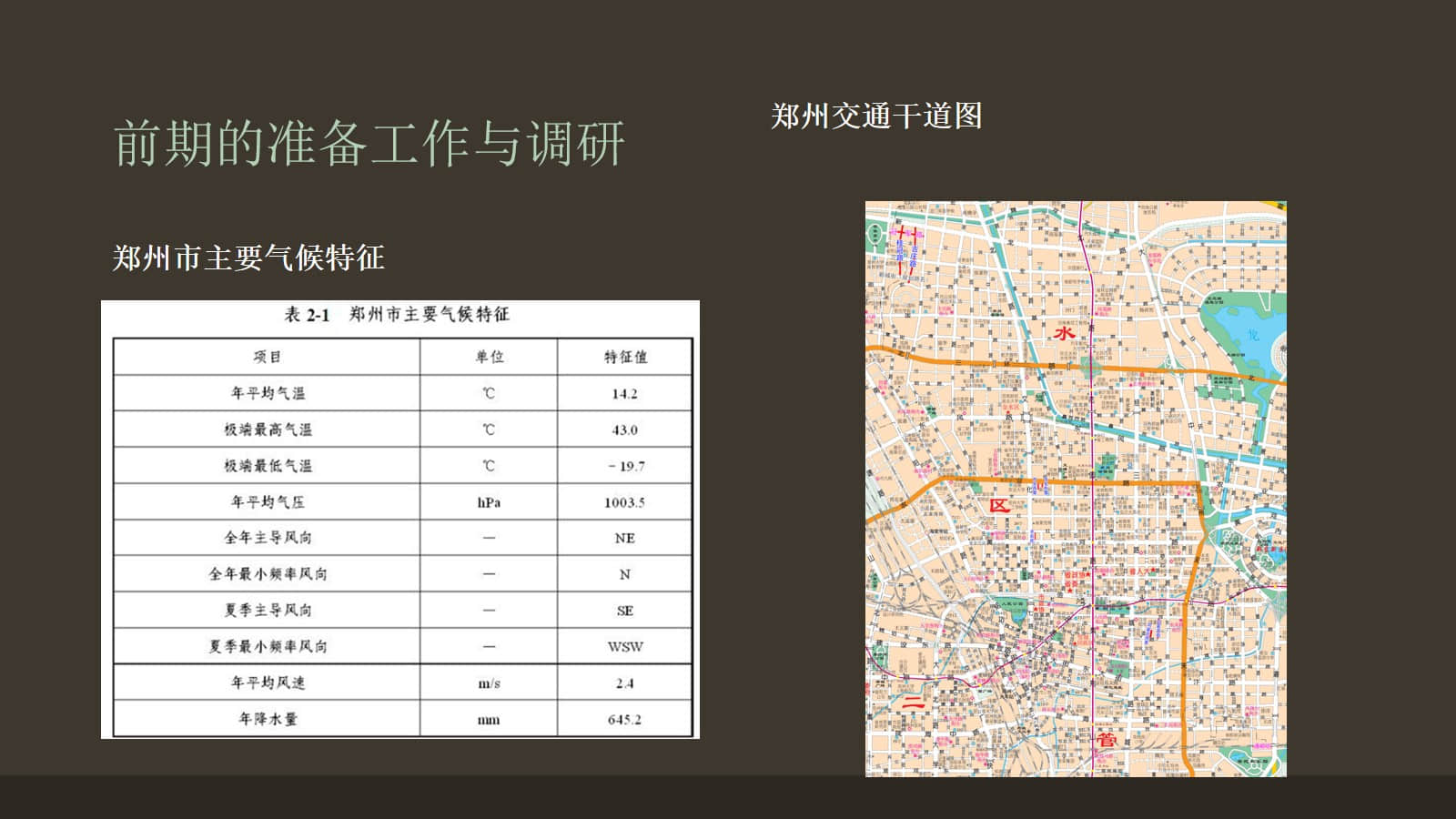Select the heading 郑州交通干道图
The image size is (1456, 819).
click(x=876, y=116)
